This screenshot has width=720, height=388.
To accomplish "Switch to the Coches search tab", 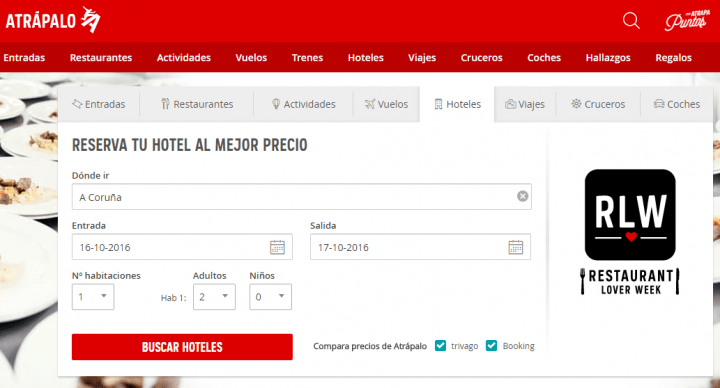I will tap(677, 104).
